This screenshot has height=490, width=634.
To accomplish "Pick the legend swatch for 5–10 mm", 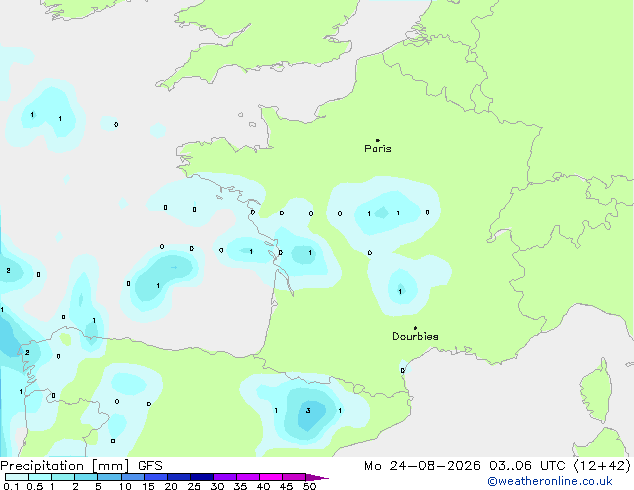I will coord(109,477).
